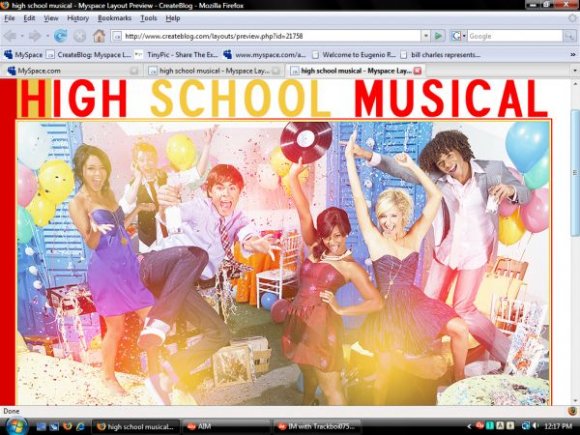Image resolution: width=580 pixels, height=435 pixels.
Task: Open the Bookmarks menu
Action: tap(114, 18)
